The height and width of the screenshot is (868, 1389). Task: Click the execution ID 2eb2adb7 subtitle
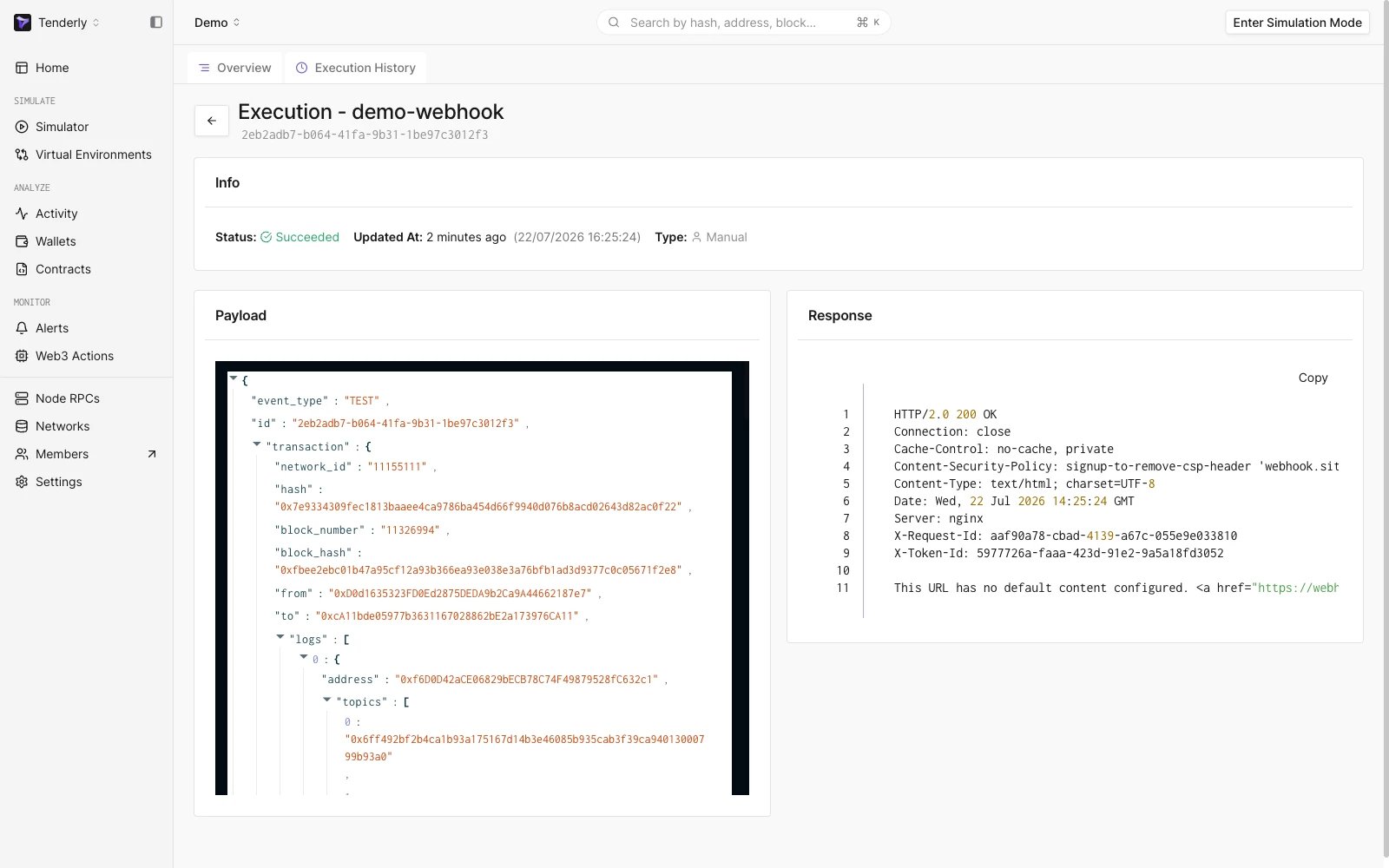tap(365, 135)
